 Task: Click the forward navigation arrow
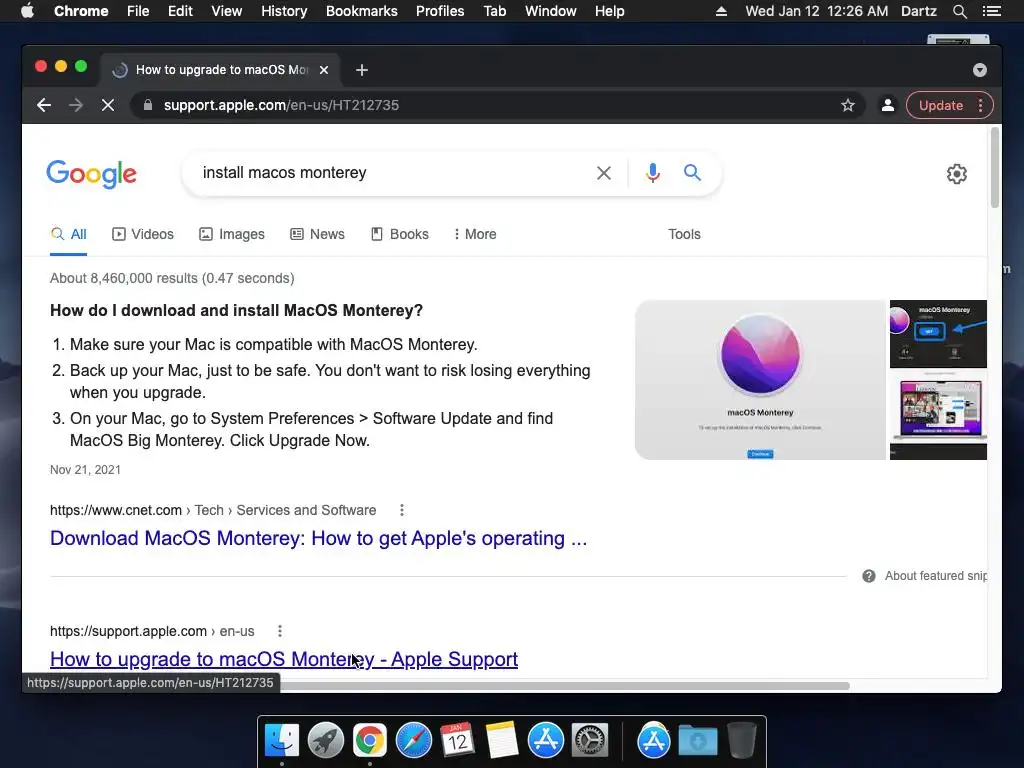pos(76,105)
